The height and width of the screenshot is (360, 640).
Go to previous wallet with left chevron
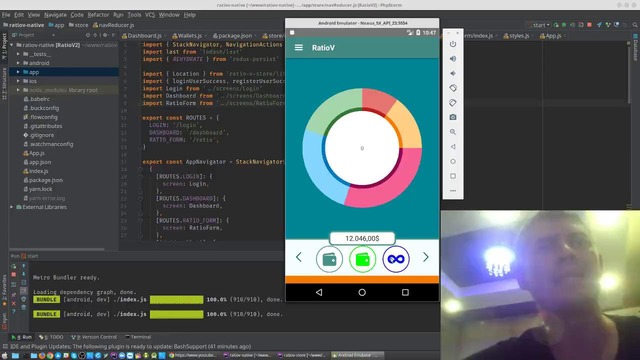tap(299, 258)
